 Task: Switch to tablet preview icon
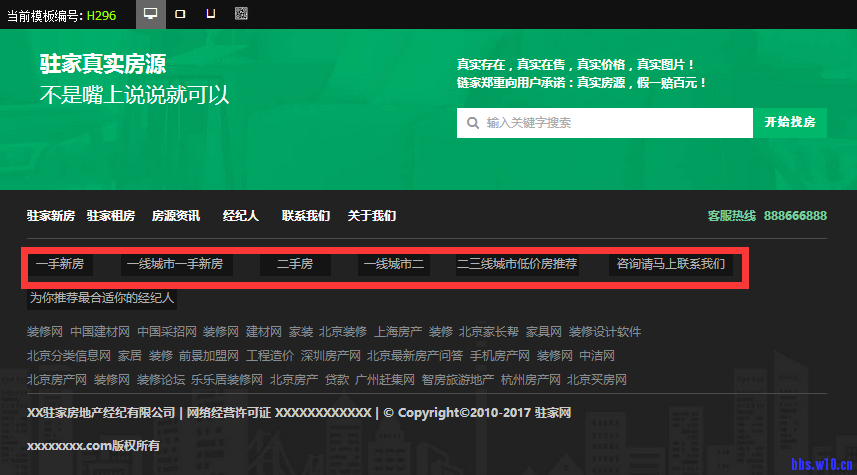[181, 14]
